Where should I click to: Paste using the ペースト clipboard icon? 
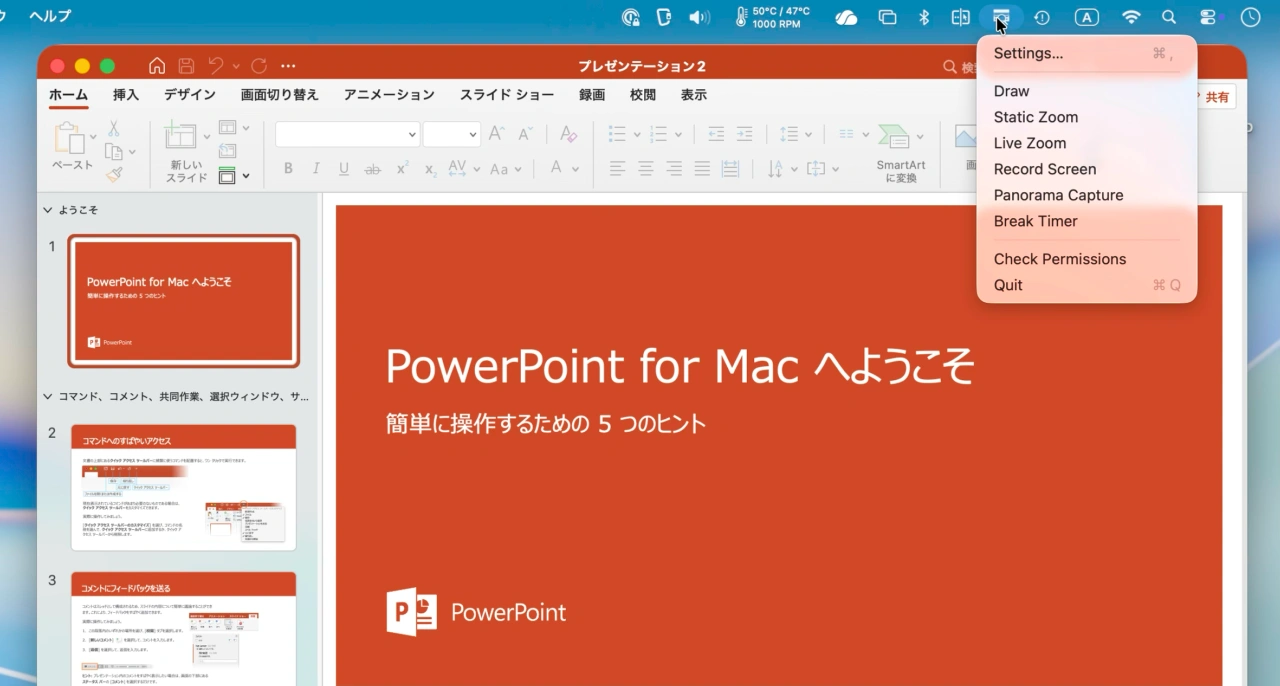tap(69, 139)
